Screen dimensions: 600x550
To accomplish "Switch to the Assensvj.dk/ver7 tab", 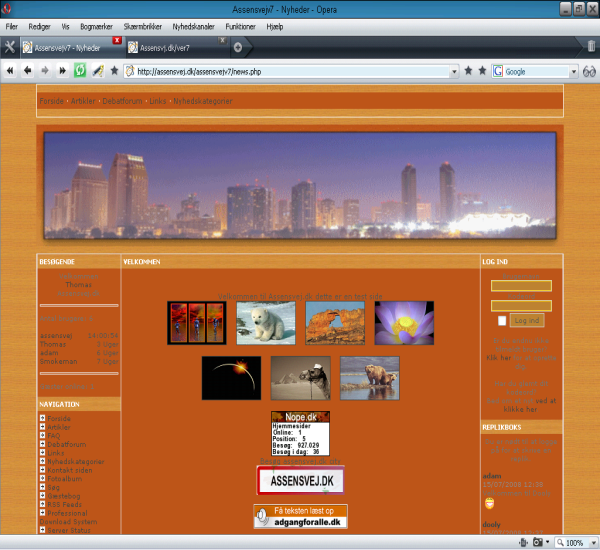I will click(x=177, y=48).
